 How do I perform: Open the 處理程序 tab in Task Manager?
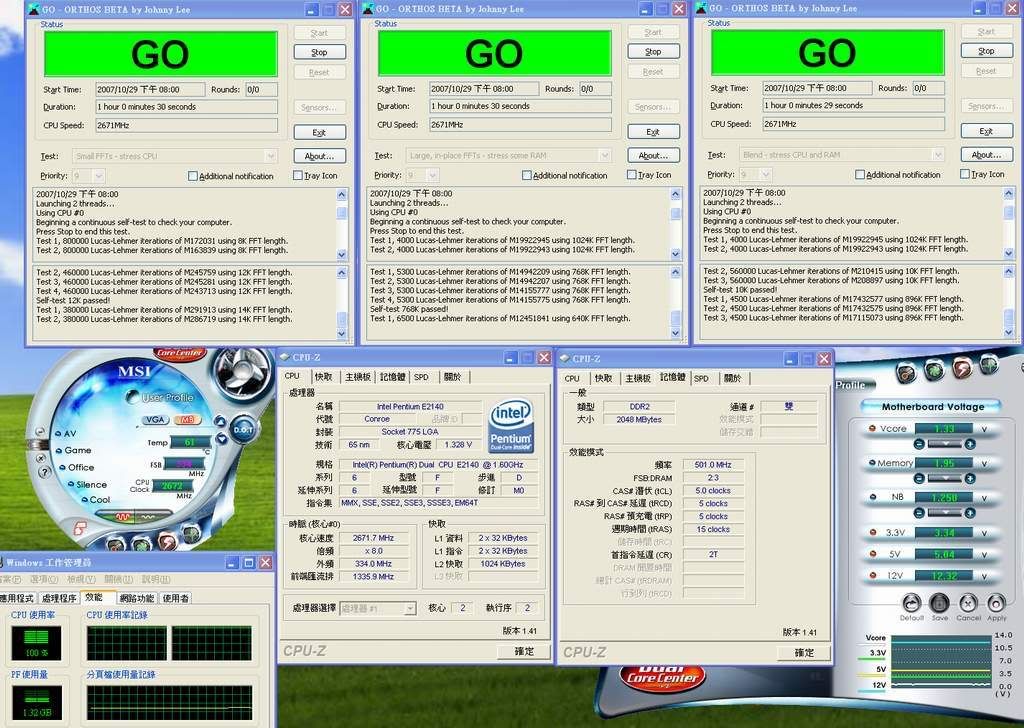click(59, 598)
